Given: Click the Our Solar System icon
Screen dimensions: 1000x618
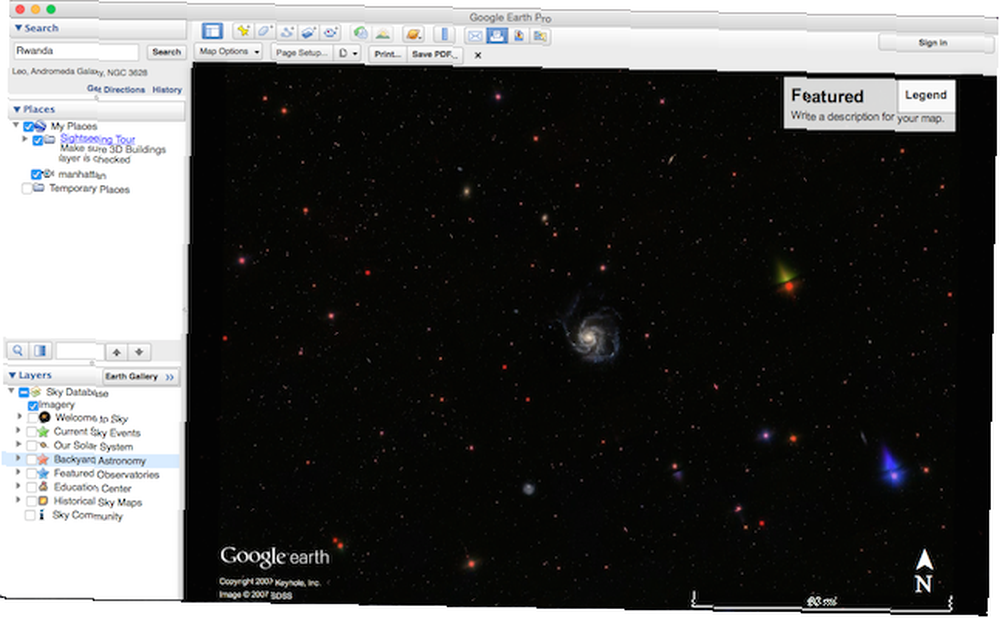Looking at the screenshot, I should (43, 445).
